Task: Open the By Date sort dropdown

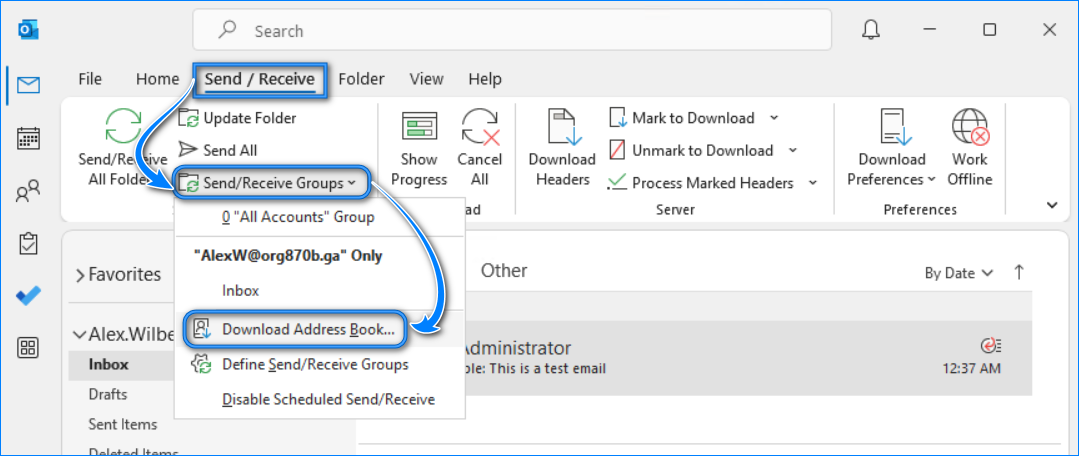Action: pos(959,273)
